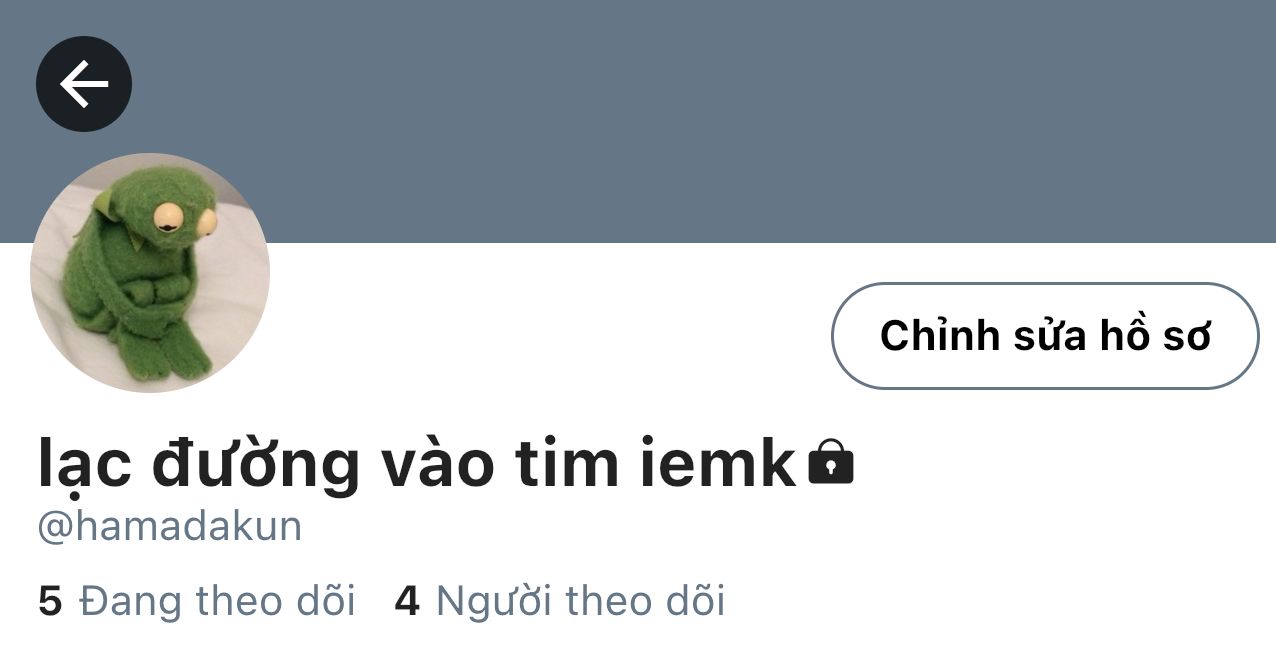The height and width of the screenshot is (658, 1276).
Task: Tap the gray header banner image
Action: click(x=700, y=120)
